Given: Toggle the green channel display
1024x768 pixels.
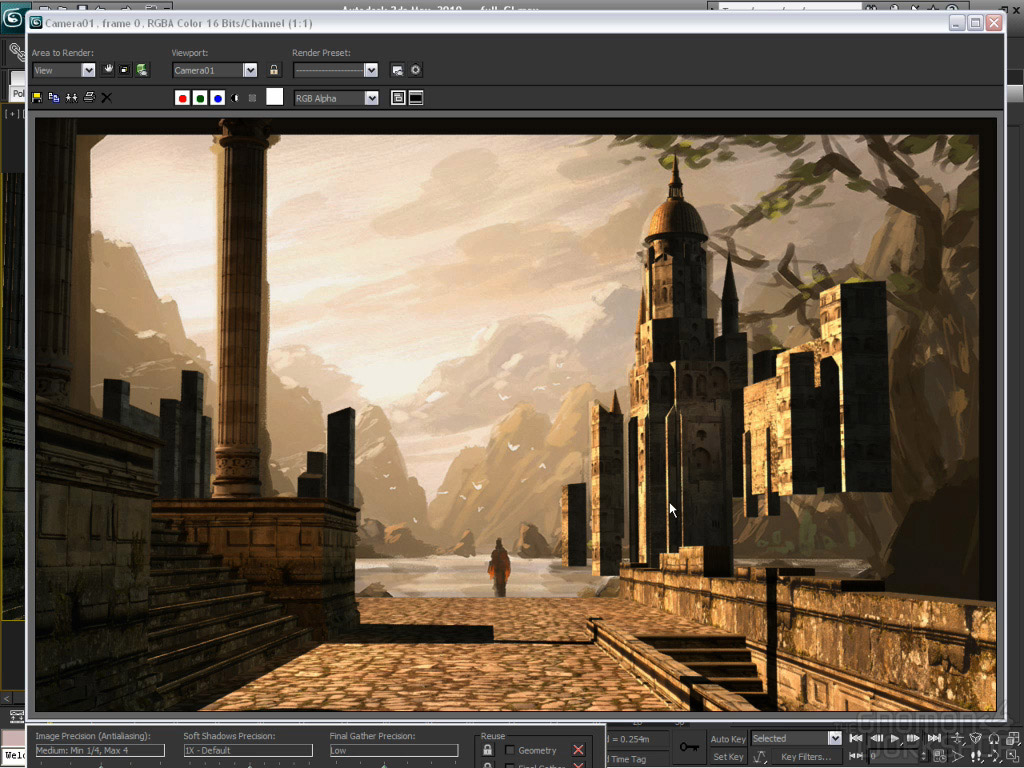Looking at the screenshot, I should coord(200,98).
